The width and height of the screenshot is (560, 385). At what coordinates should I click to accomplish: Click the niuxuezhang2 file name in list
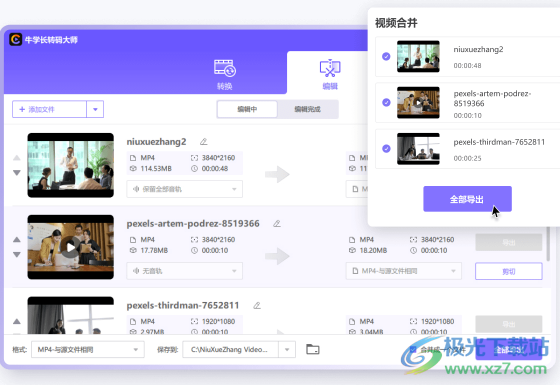(x=156, y=142)
